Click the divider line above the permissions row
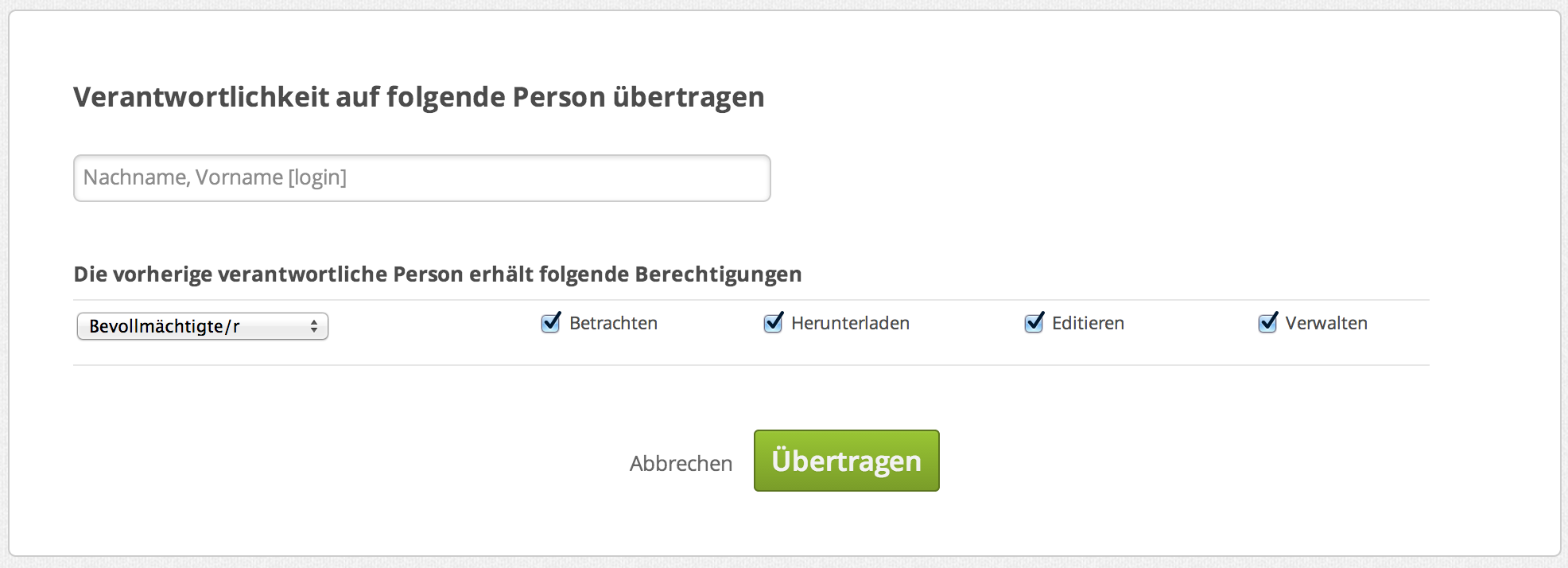Screen dimensions: 1568x568 751,300
